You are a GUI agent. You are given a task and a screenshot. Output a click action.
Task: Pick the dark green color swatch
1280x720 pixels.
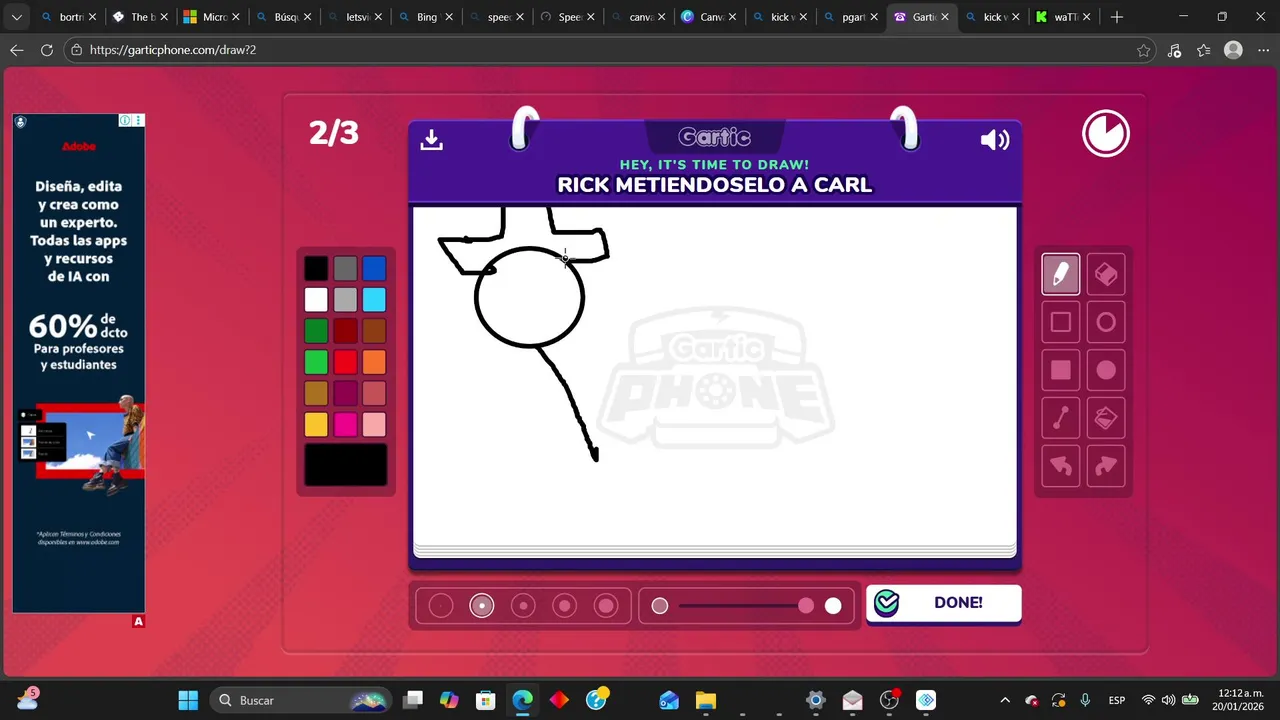(x=316, y=331)
